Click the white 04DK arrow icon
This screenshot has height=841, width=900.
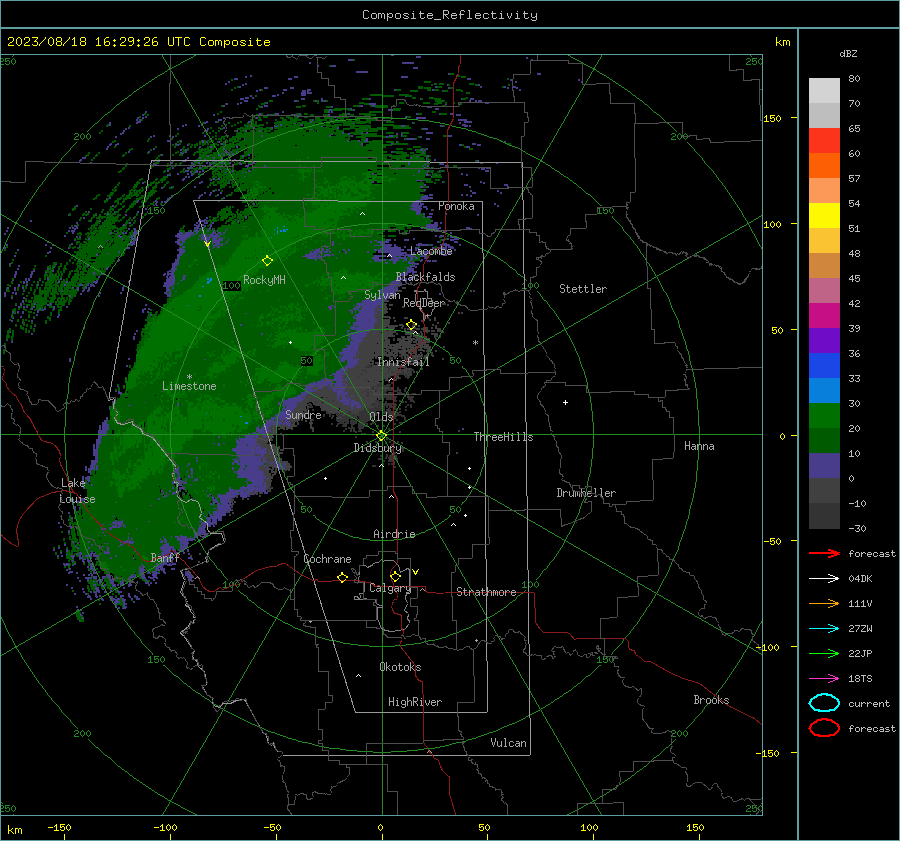(x=824, y=578)
